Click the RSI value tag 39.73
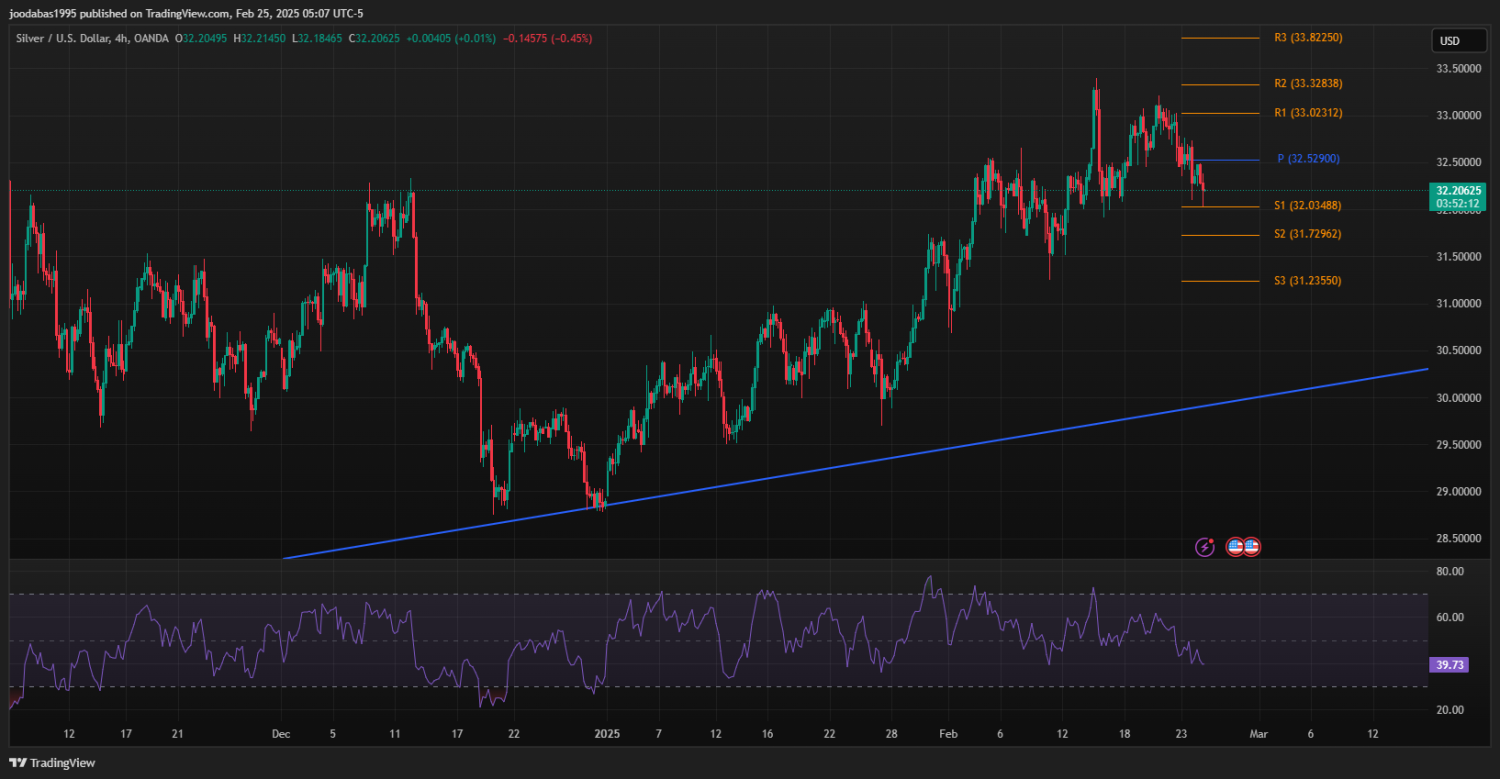Viewport: 1500px width, 779px height. [1448, 664]
